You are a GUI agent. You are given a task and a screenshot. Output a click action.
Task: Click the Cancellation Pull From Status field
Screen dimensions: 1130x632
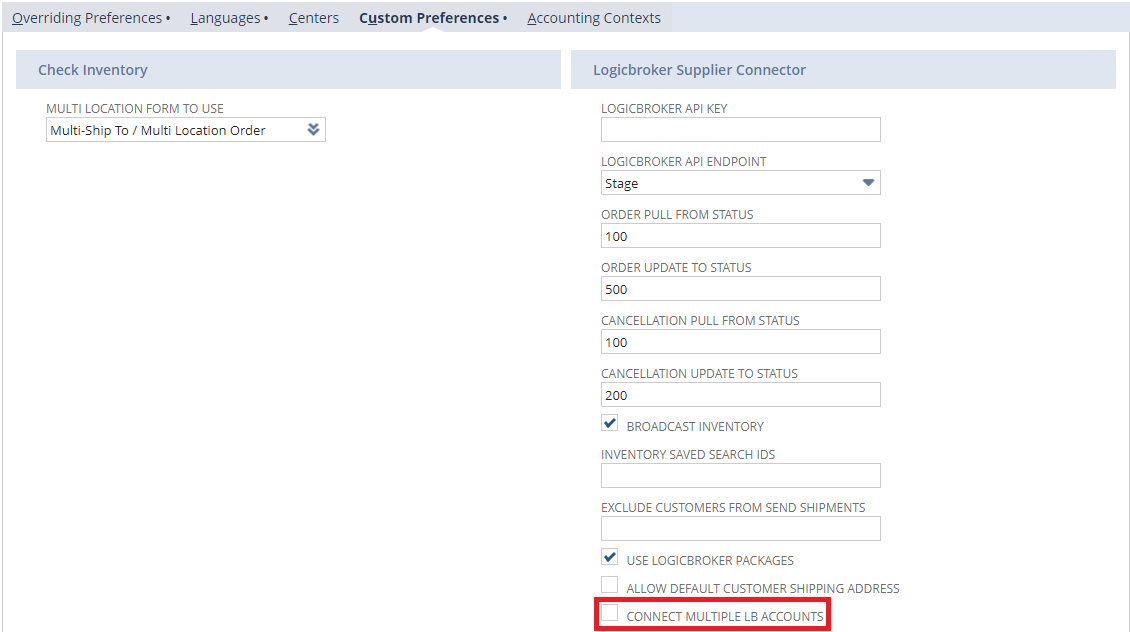click(740, 342)
